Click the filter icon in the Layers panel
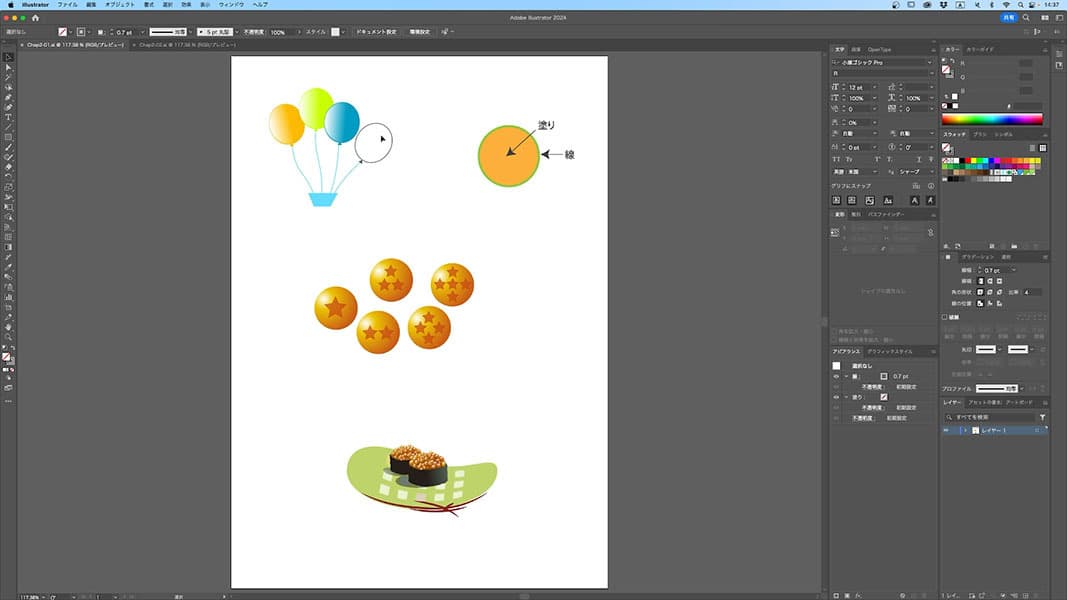Viewport: 1067px width, 600px height. pyautogui.click(x=1042, y=417)
